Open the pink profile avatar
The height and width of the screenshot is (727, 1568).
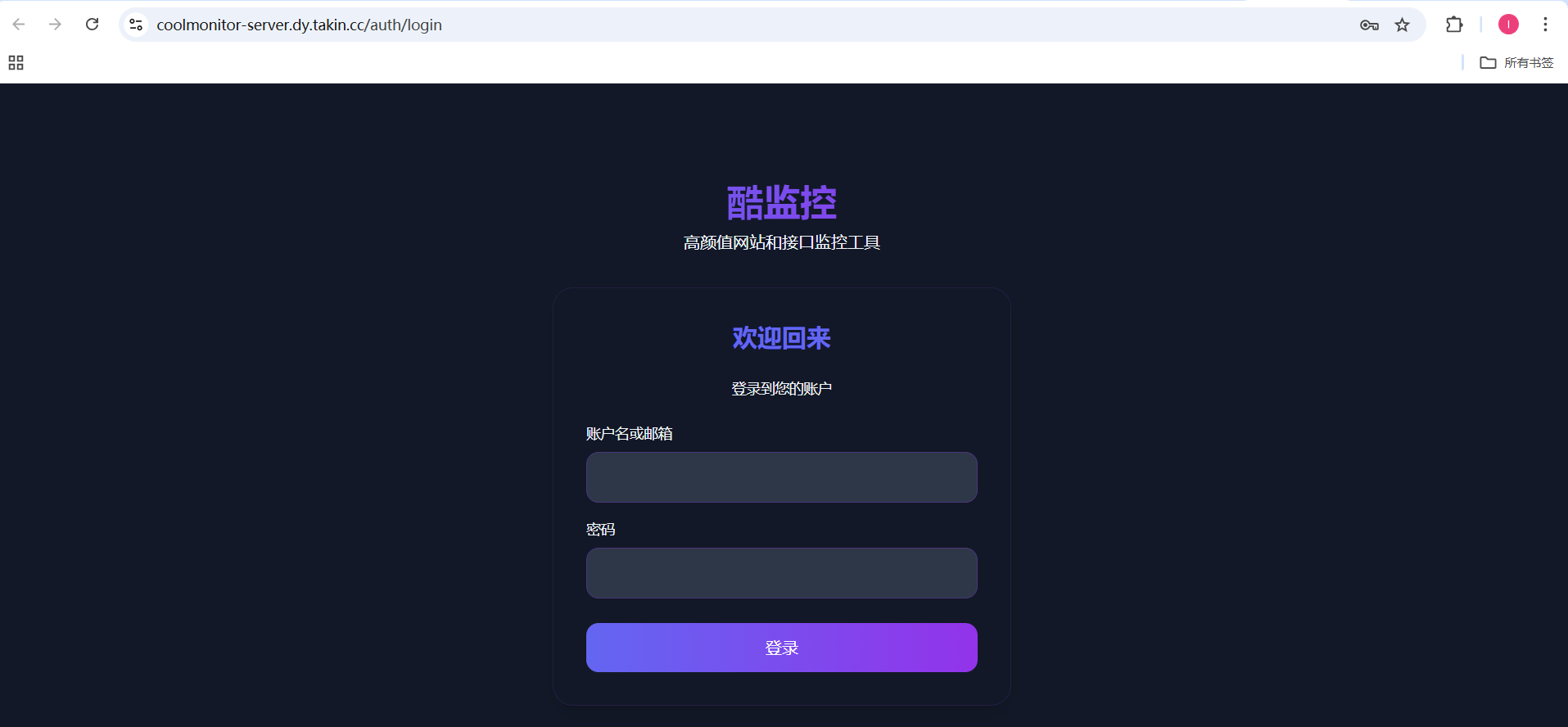(x=1508, y=25)
